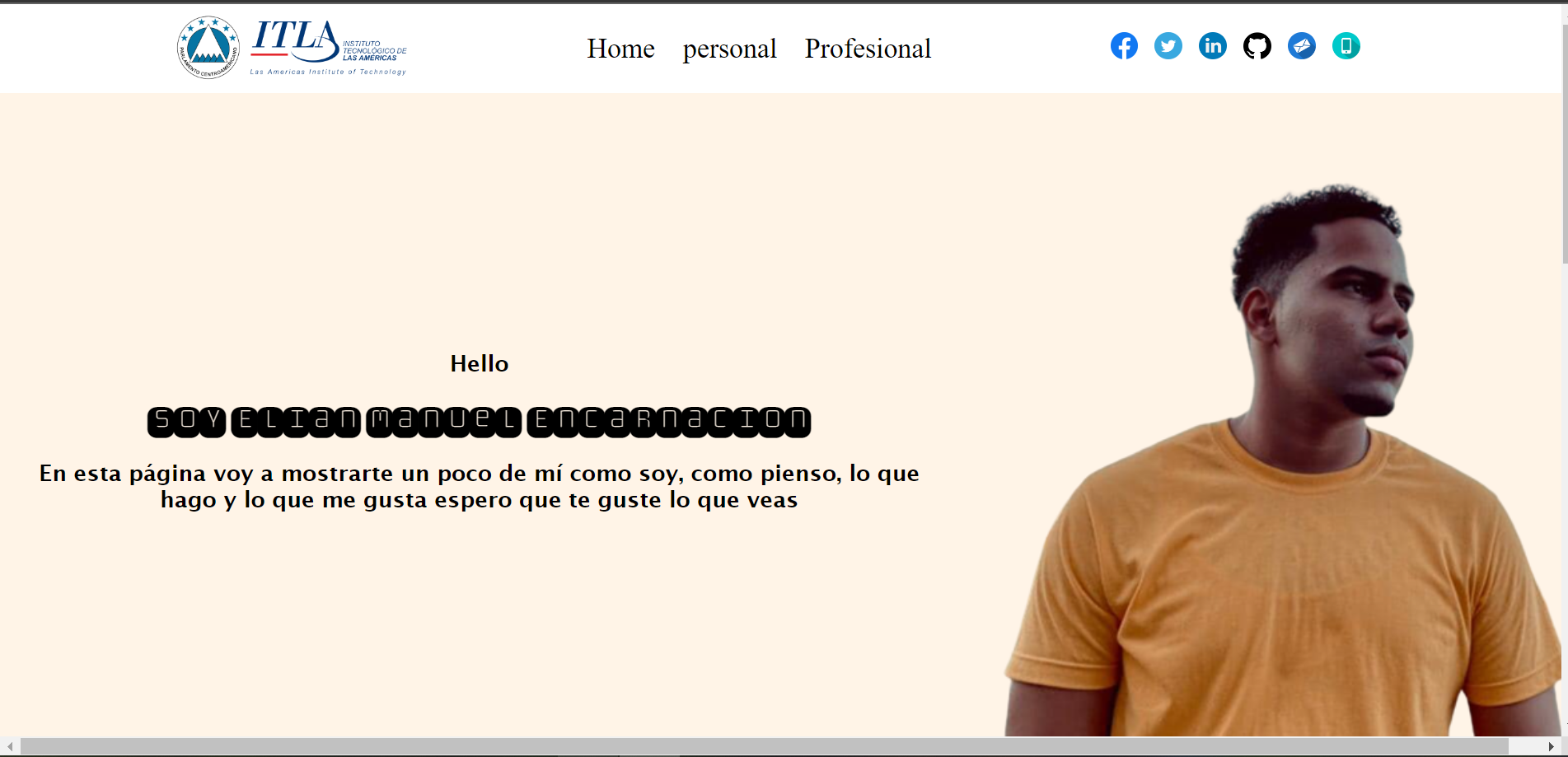Open the Twitter social icon
The height and width of the screenshot is (757, 1568).
pos(1168,46)
